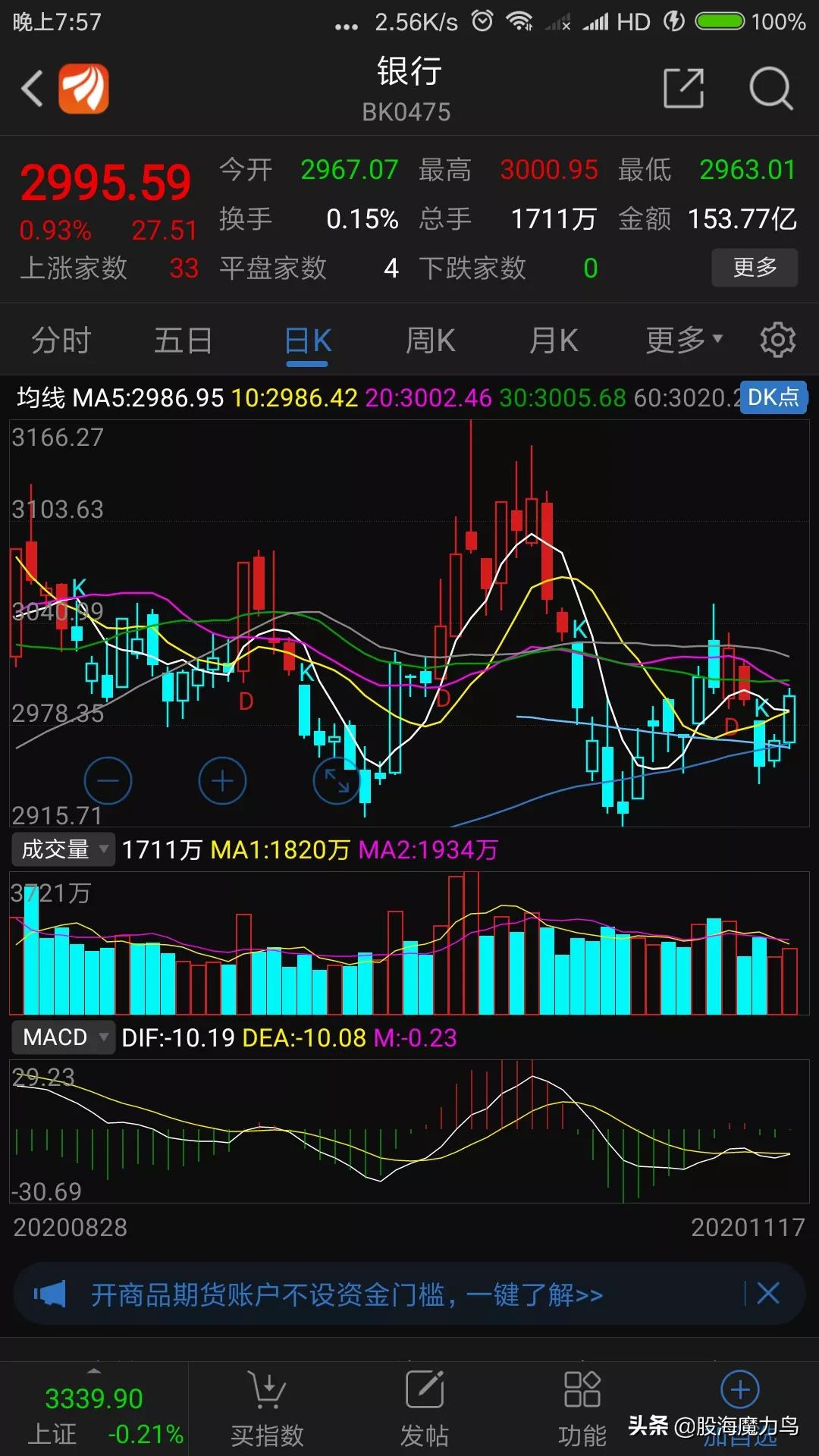819x1456 pixels.
Task: Tap the 银行 BK0475 title
Action: pyautogui.click(x=408, y=89)
